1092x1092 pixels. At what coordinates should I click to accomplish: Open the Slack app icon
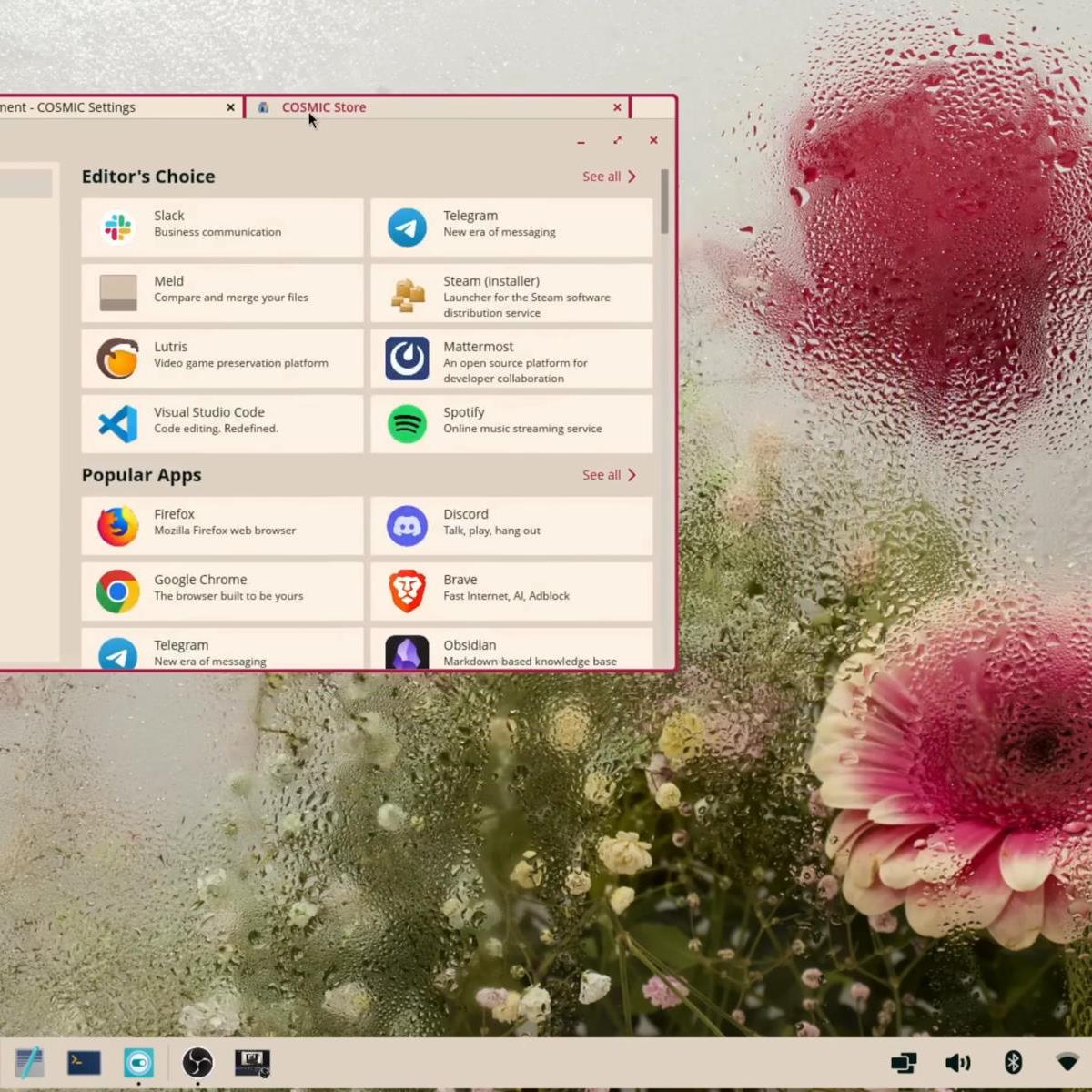117,227
